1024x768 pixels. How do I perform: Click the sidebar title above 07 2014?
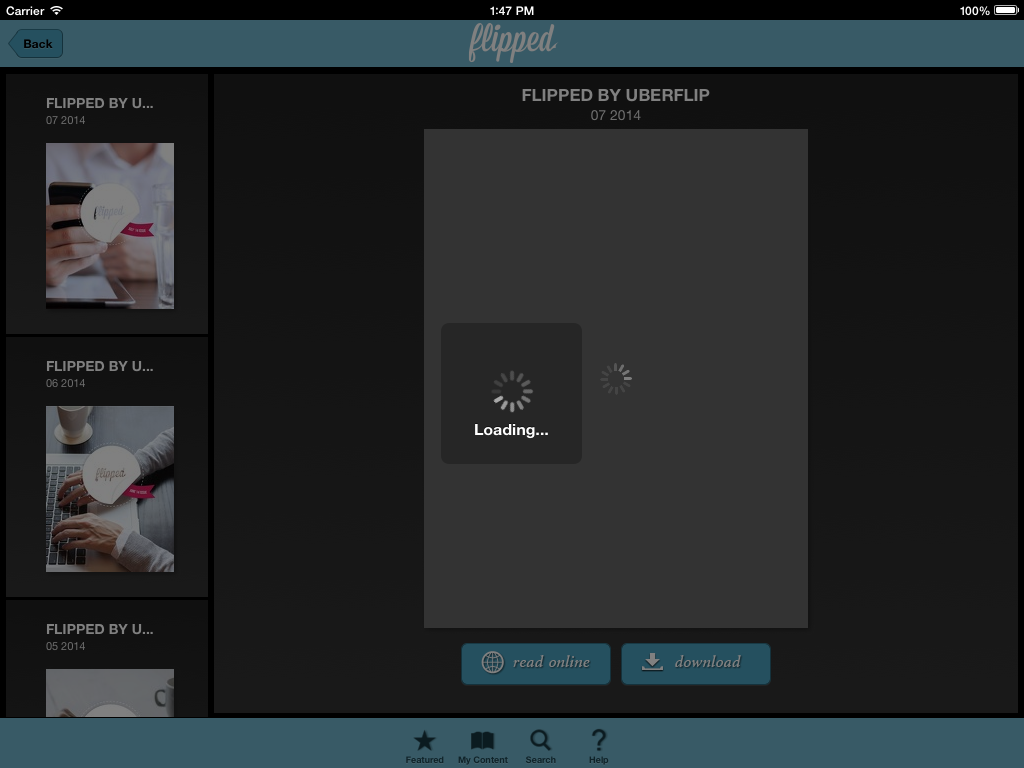coord(100,103)
